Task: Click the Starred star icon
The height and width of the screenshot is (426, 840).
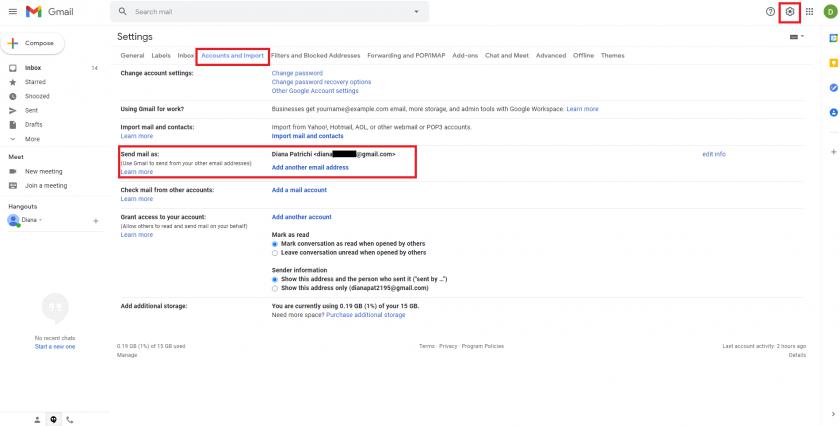Action: coord(13,82)
